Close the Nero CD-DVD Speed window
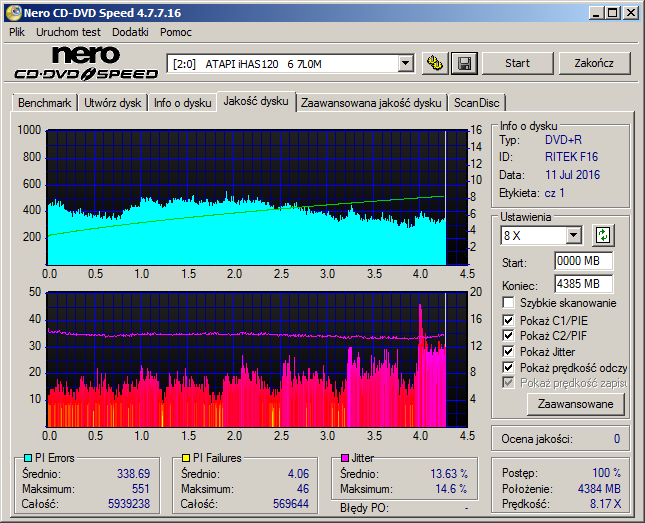Image resolution: width=645 pixels, height=523 pixels. [630, 13]
